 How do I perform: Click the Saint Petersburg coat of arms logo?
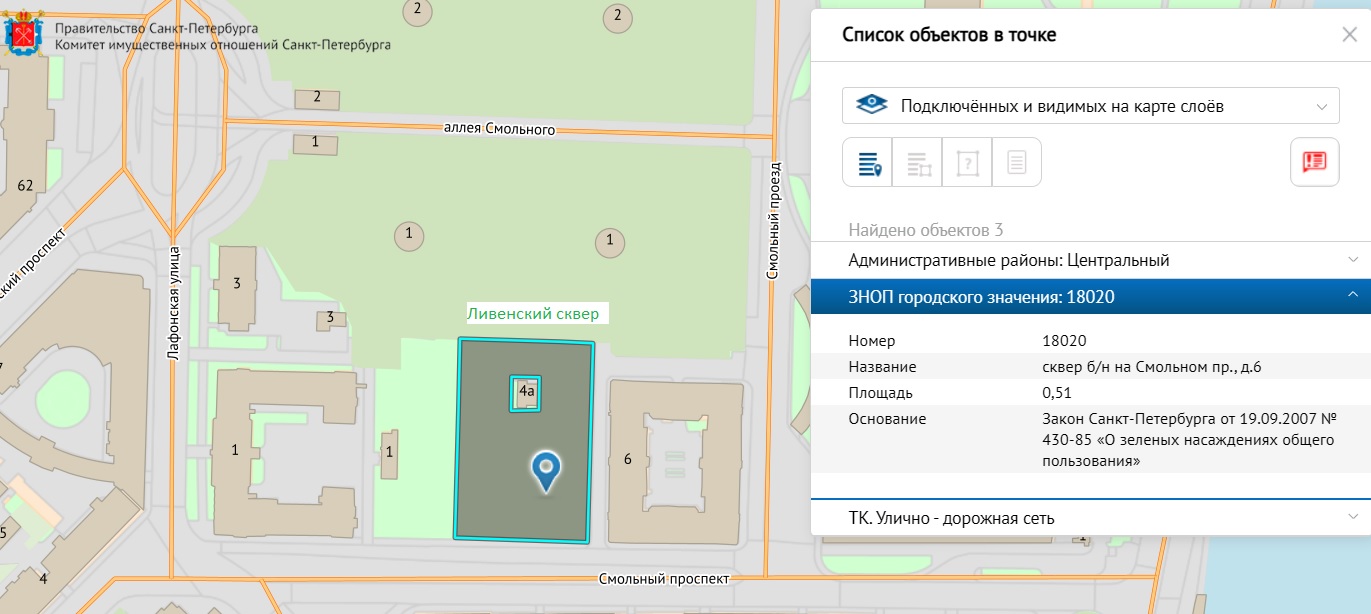pyautogui.click(x=25, y=35)
